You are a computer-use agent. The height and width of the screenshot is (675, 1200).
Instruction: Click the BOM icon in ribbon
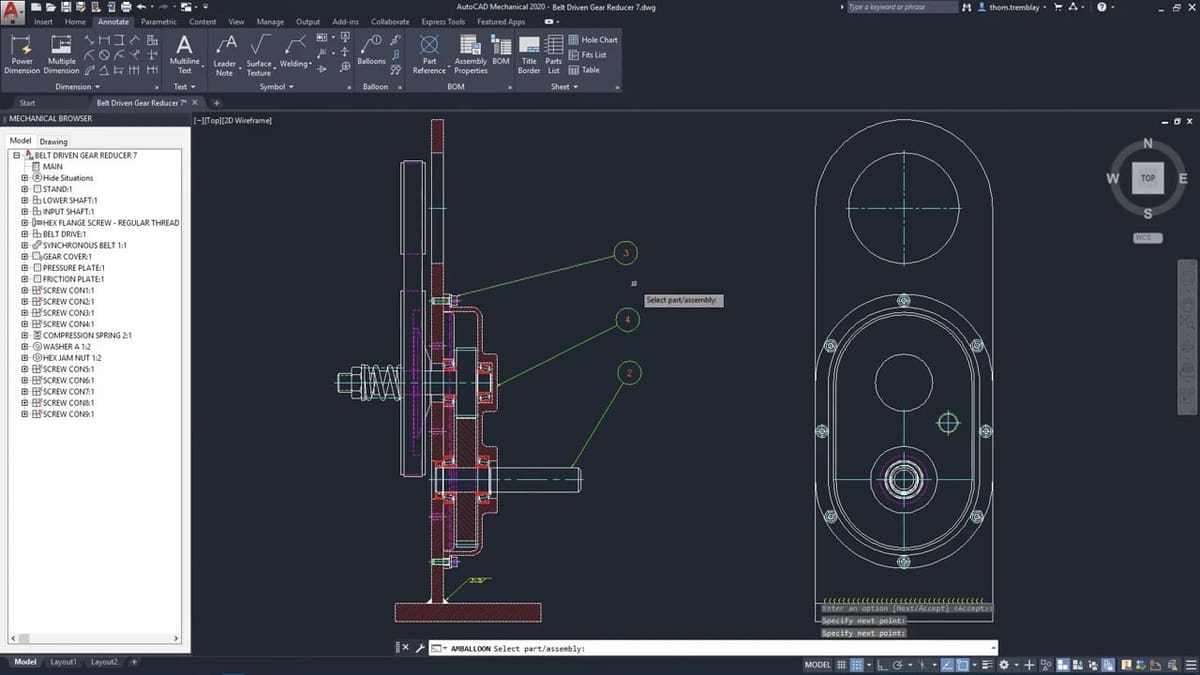(501, 50)
